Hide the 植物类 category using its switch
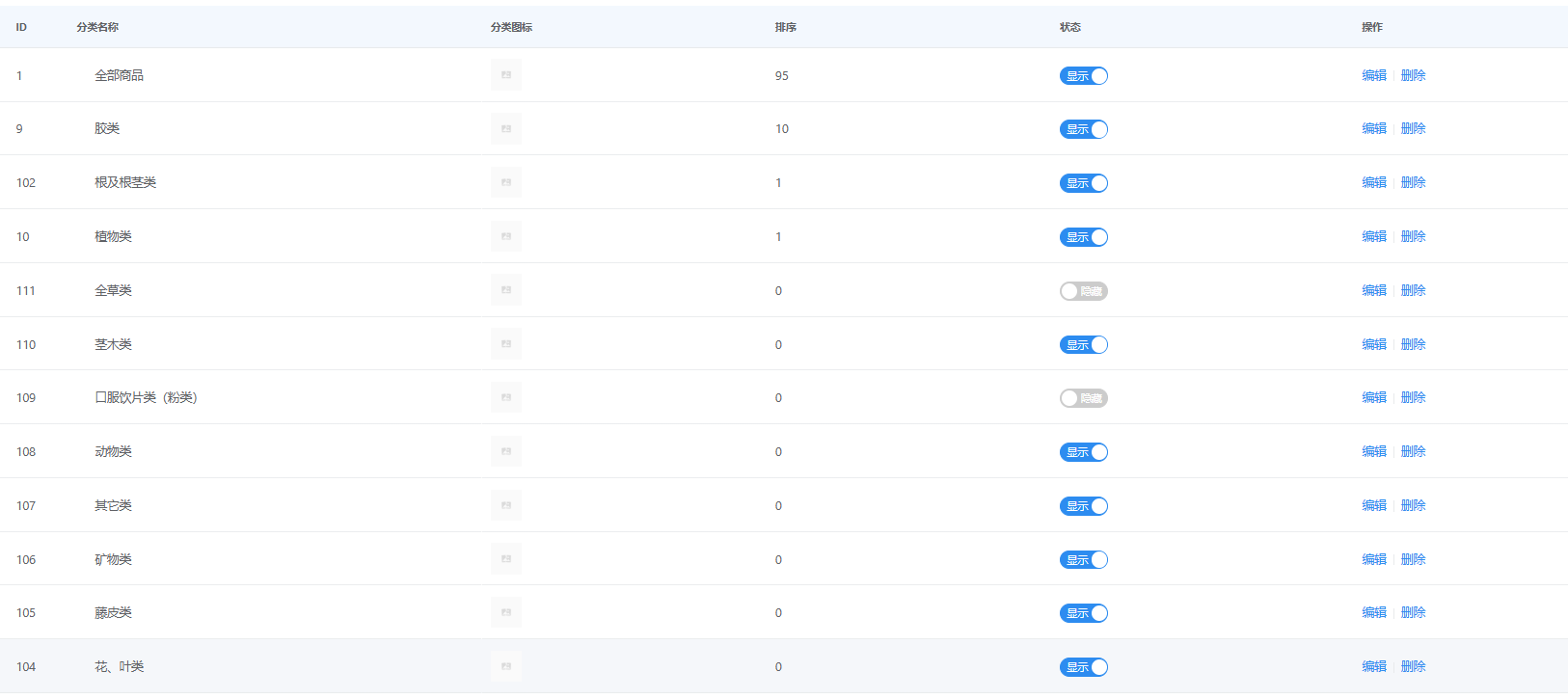Image resolution: width=1568 pixels, height=699 pixels. (1084, 237)
